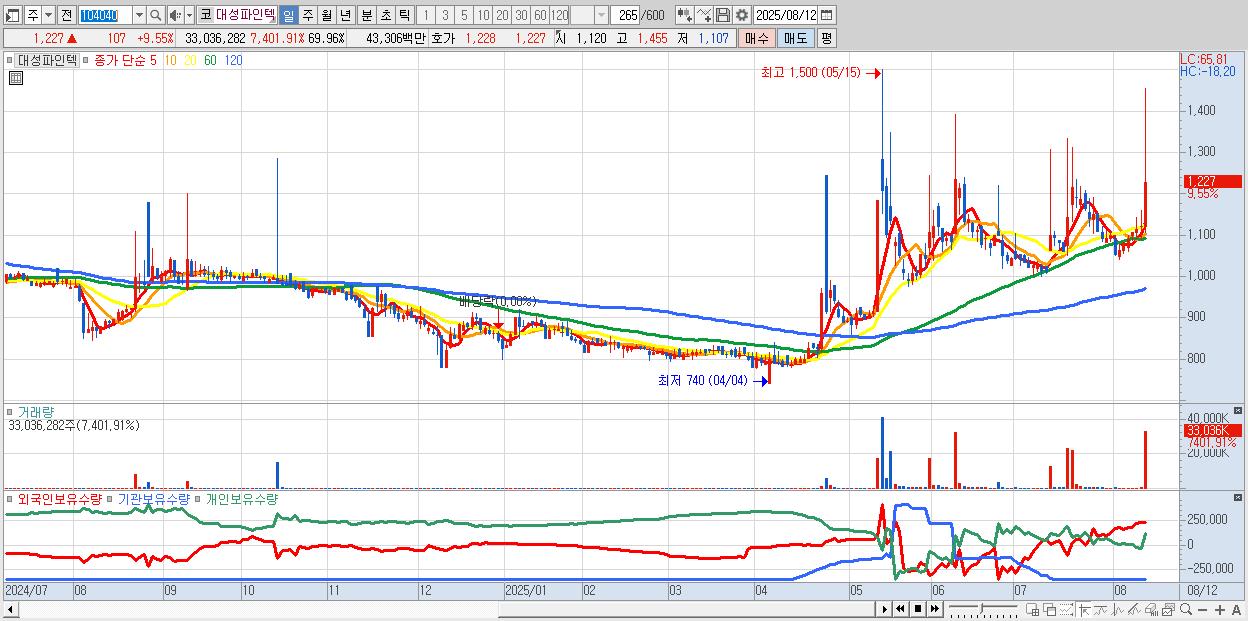This screenshot has height=621, width=1248.
Task: Click the add line overlay icon
Action: 704,15
